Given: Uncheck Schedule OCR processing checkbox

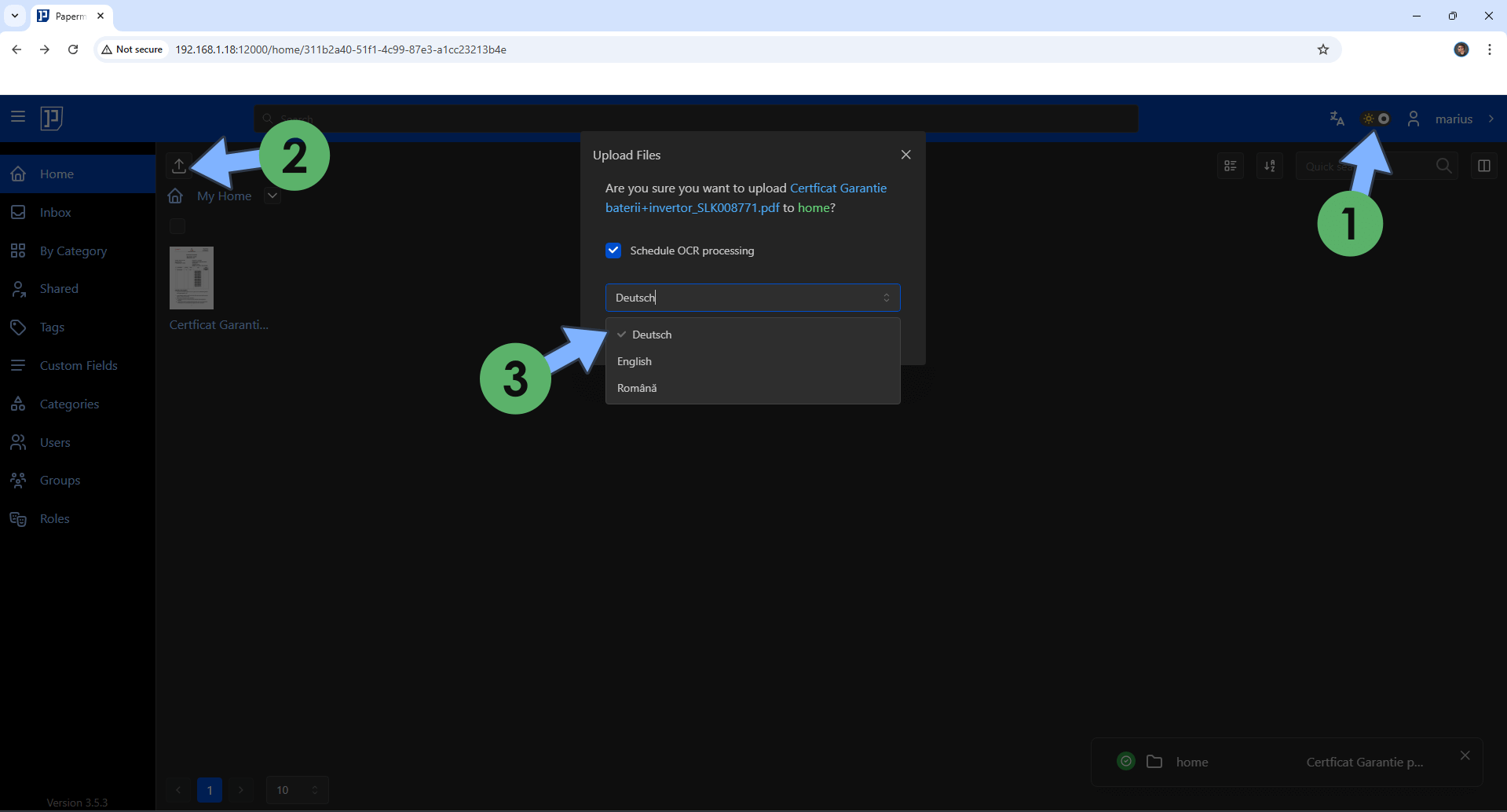Looking at the screenshot, I should coord(613,251).
